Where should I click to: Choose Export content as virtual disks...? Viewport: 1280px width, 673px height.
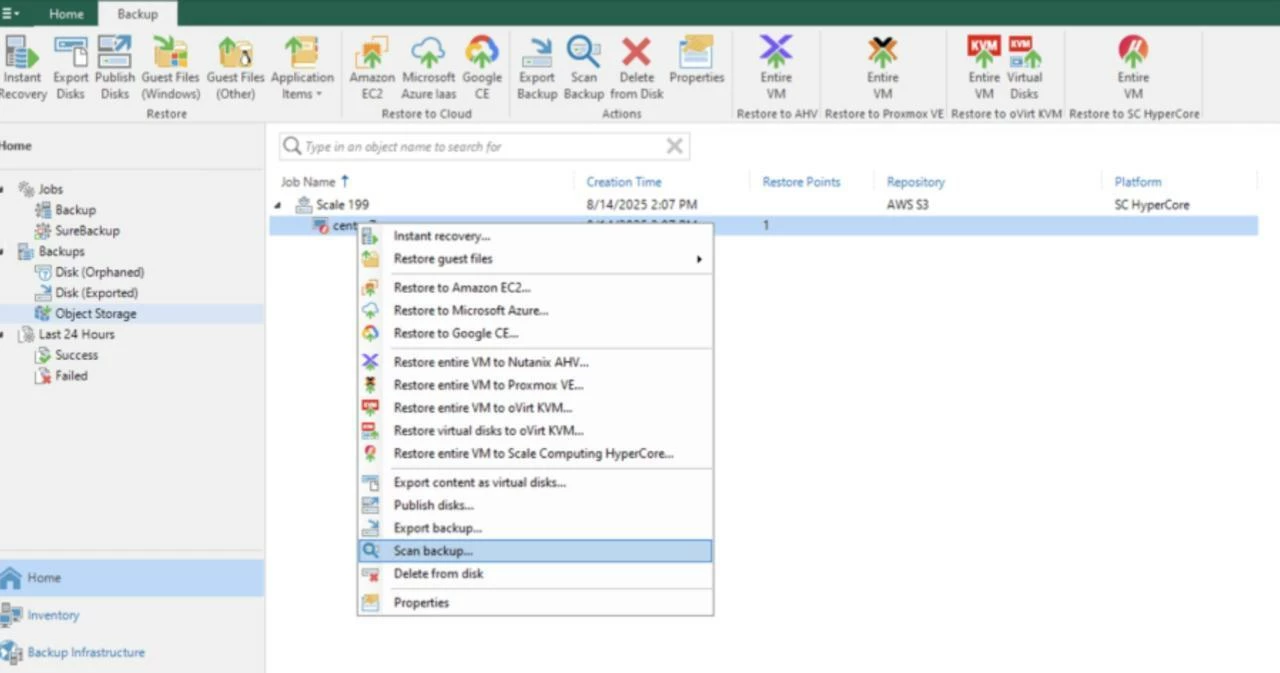535,482
